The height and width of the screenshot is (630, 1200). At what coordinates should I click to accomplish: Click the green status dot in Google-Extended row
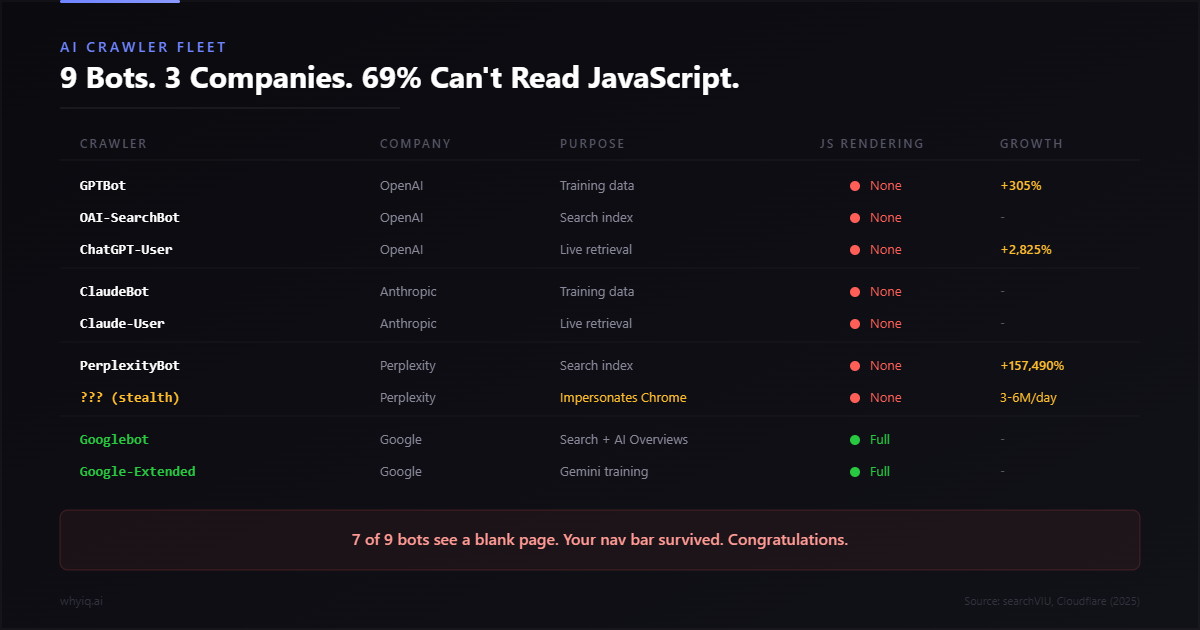tap(855, 472)
